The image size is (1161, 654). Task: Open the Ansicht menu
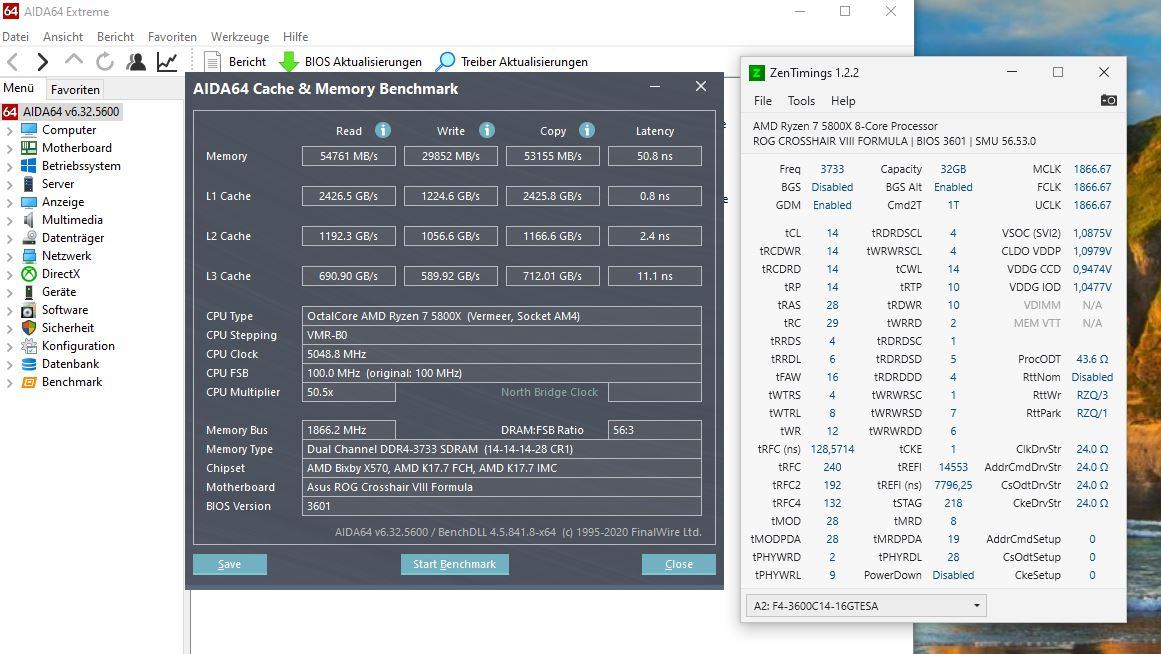63,36
